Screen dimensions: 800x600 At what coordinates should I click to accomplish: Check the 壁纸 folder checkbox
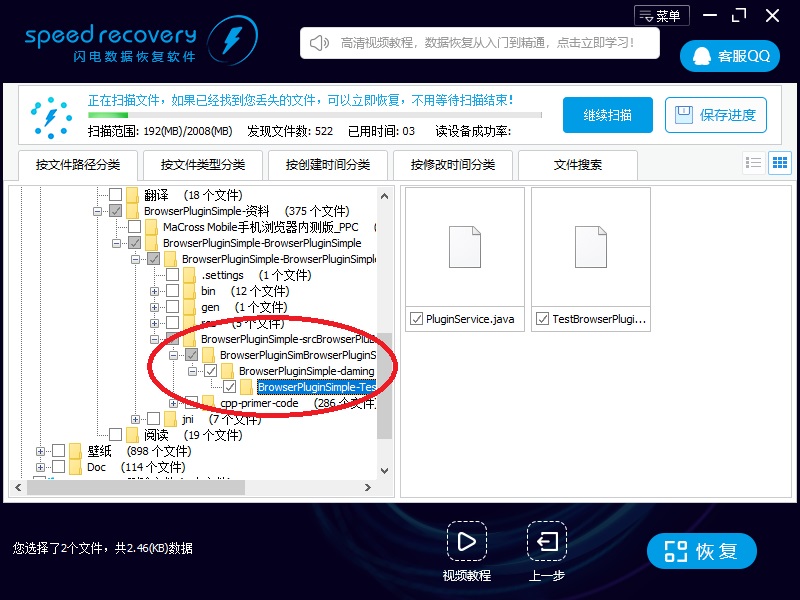[59, 451]
